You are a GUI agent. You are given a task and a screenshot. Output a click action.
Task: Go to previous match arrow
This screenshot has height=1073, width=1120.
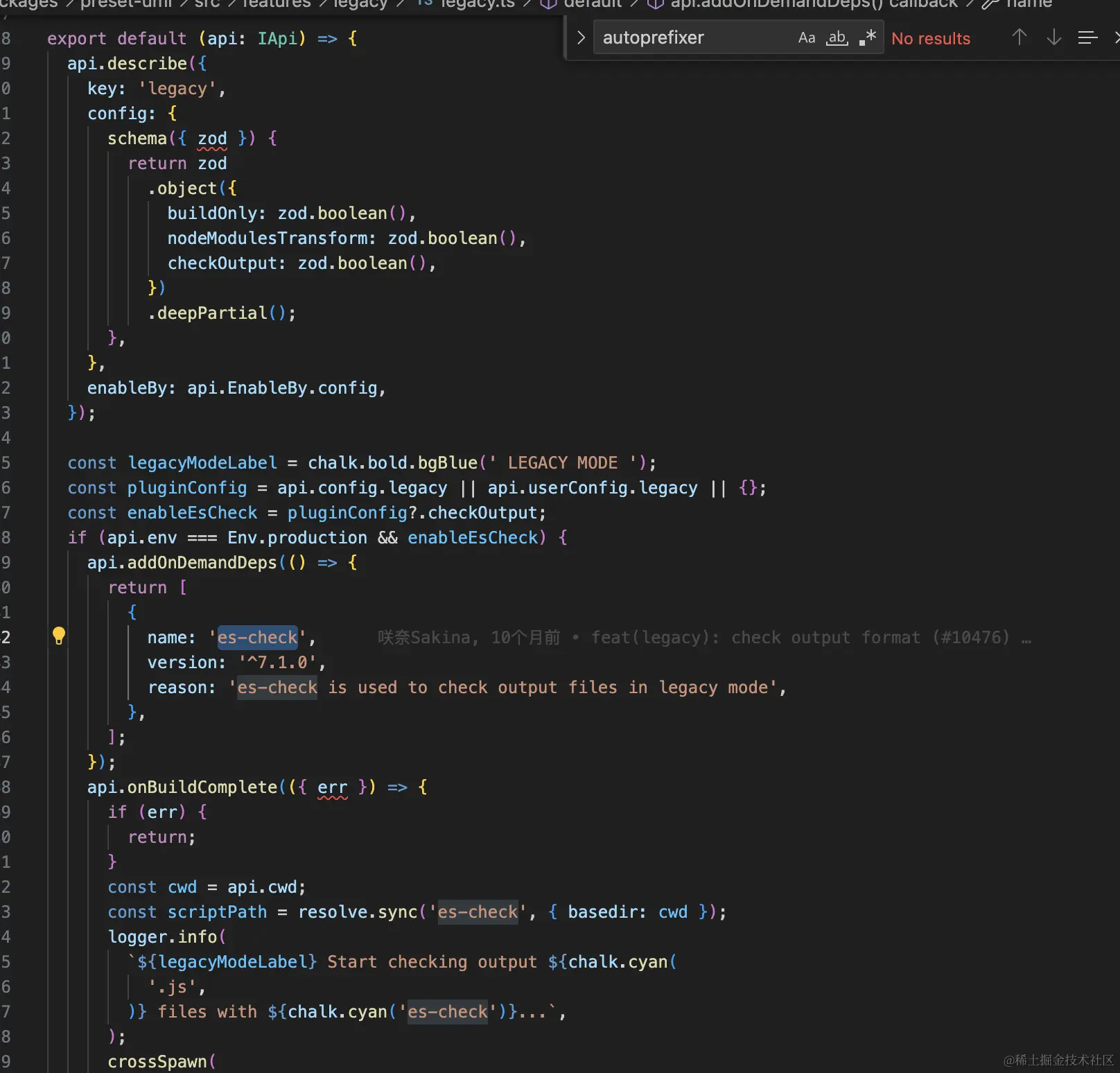tap(1019, 37)
